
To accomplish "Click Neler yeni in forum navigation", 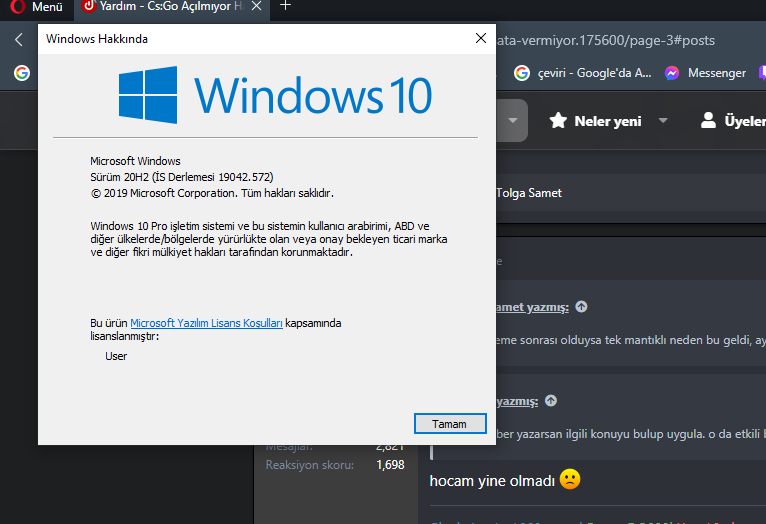I will tap(596, 121).
